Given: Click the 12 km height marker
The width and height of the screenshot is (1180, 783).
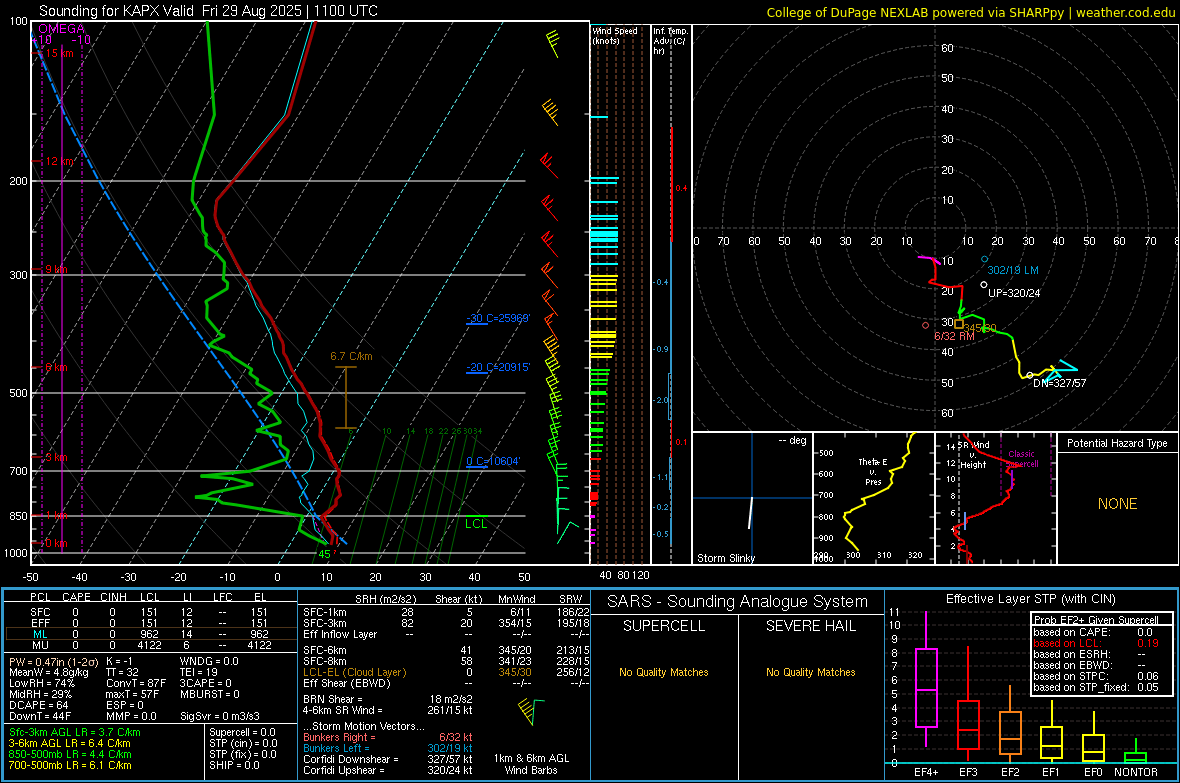Looking at the screenshot, I should [60, 161].
